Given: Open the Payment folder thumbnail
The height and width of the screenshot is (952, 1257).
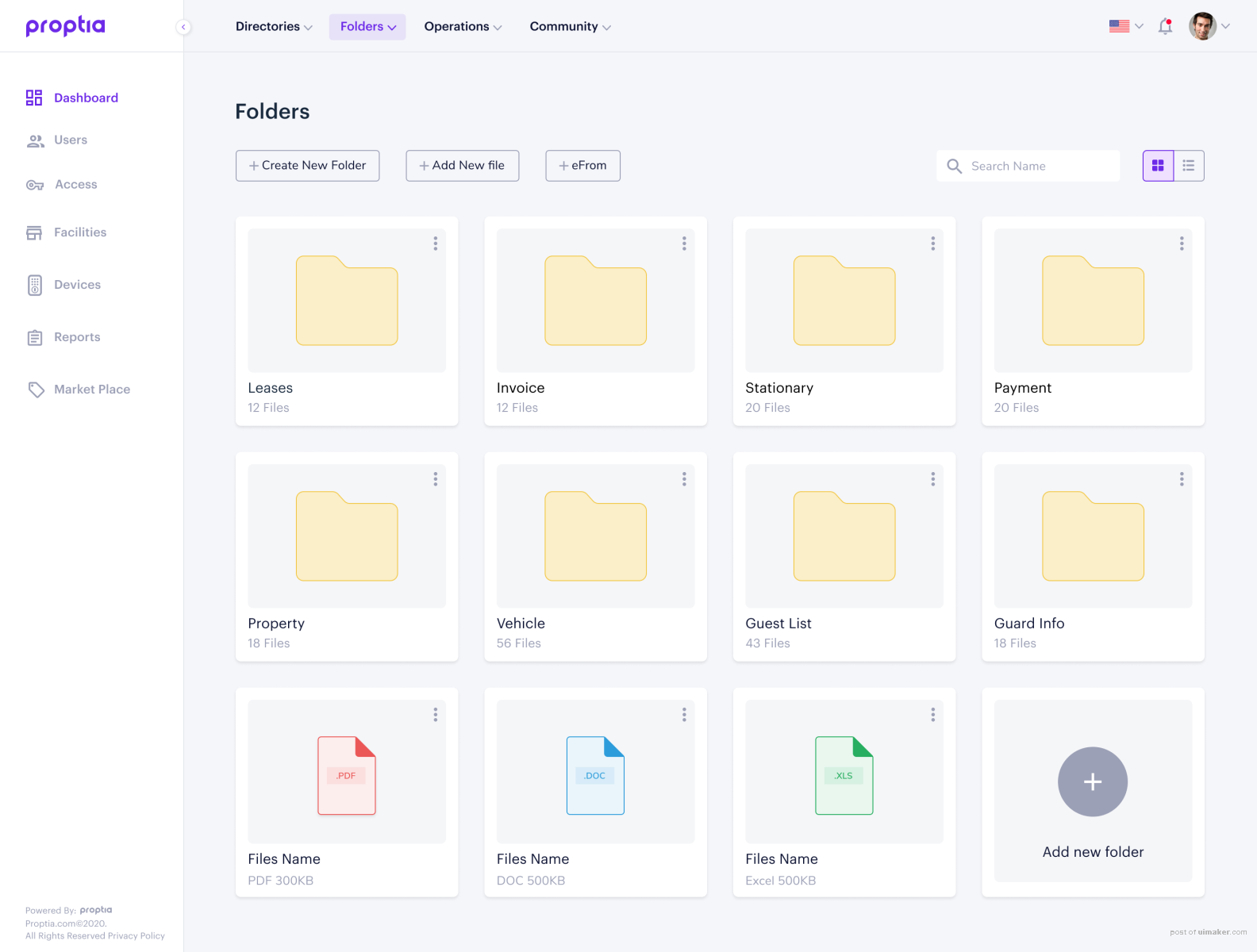Looking at the screenshot, I should (x=1094, y=301).
